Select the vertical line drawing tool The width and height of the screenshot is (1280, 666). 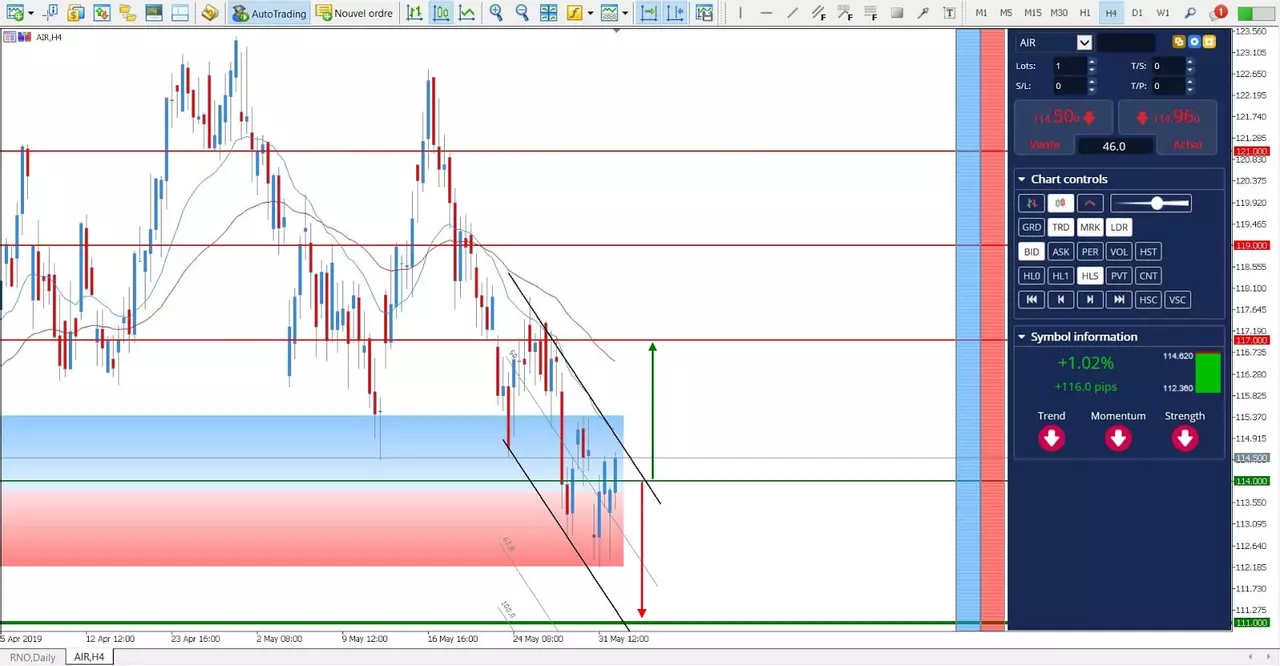tap(738, 13)
